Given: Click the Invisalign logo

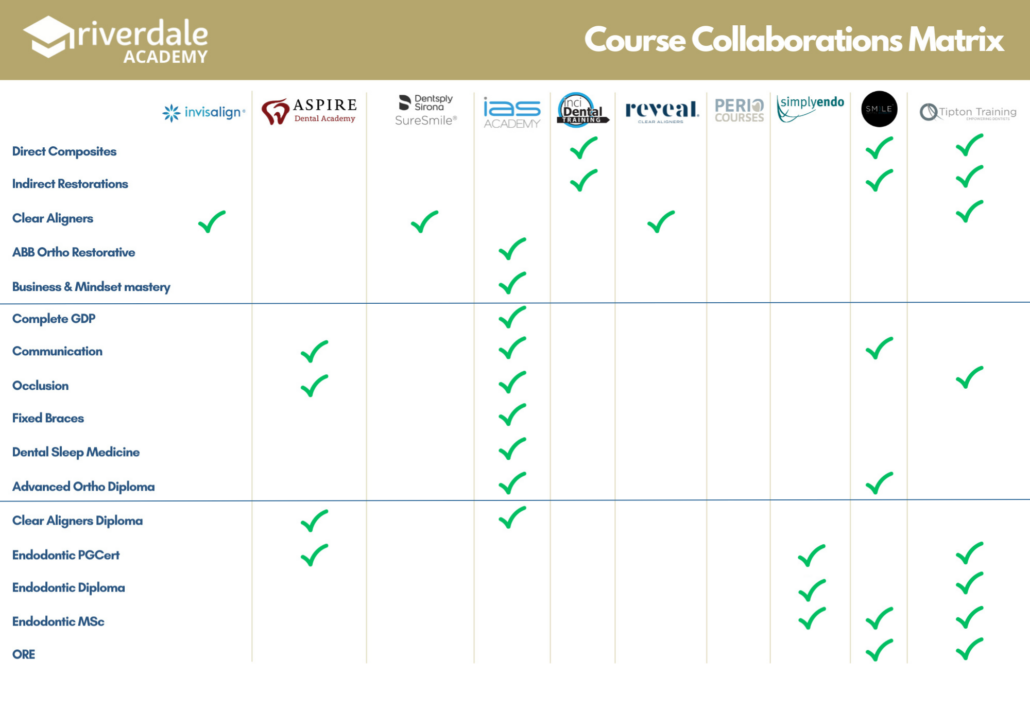Looking at the screenshot, I should click(x=203, y=113).
